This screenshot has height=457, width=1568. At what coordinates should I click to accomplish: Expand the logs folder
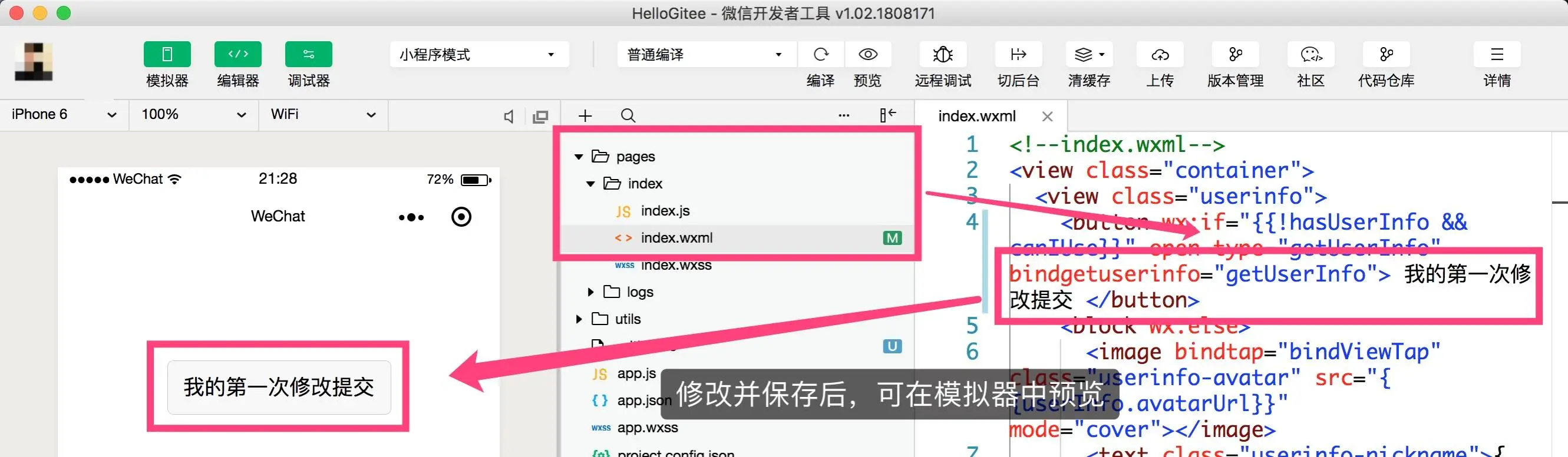(590, 292)
